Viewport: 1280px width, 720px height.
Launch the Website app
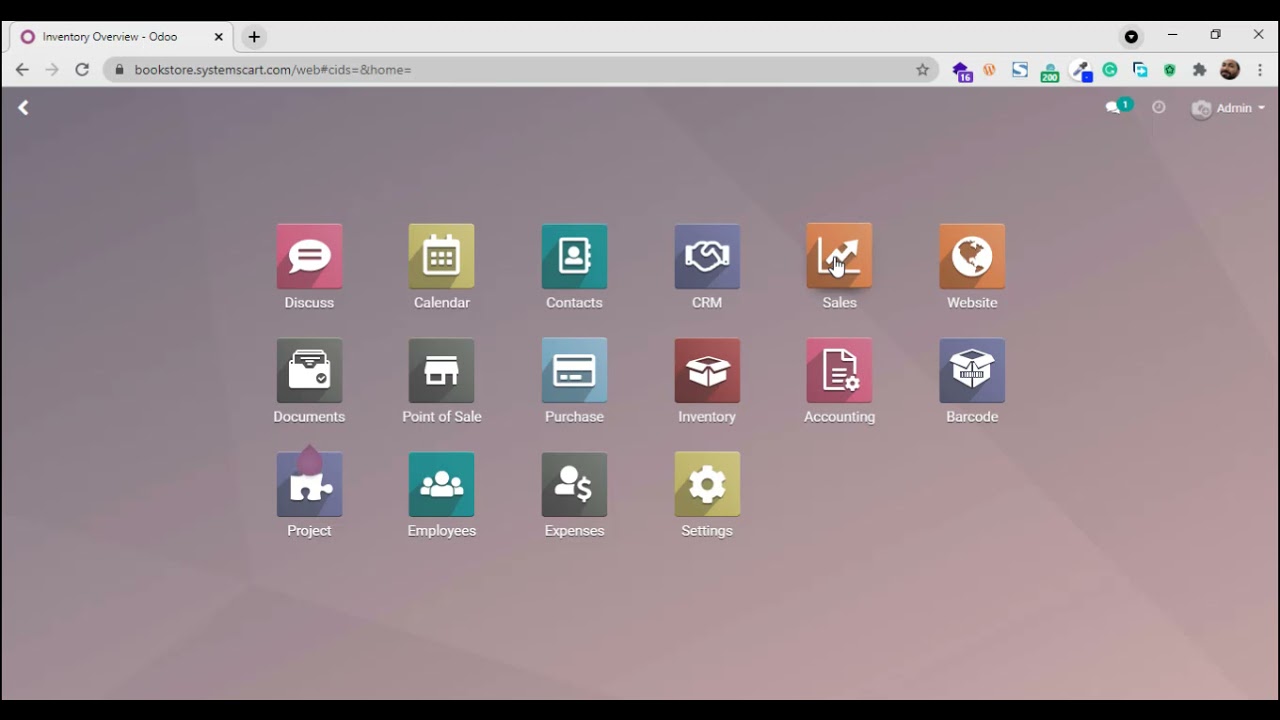[x=972, y=257]
